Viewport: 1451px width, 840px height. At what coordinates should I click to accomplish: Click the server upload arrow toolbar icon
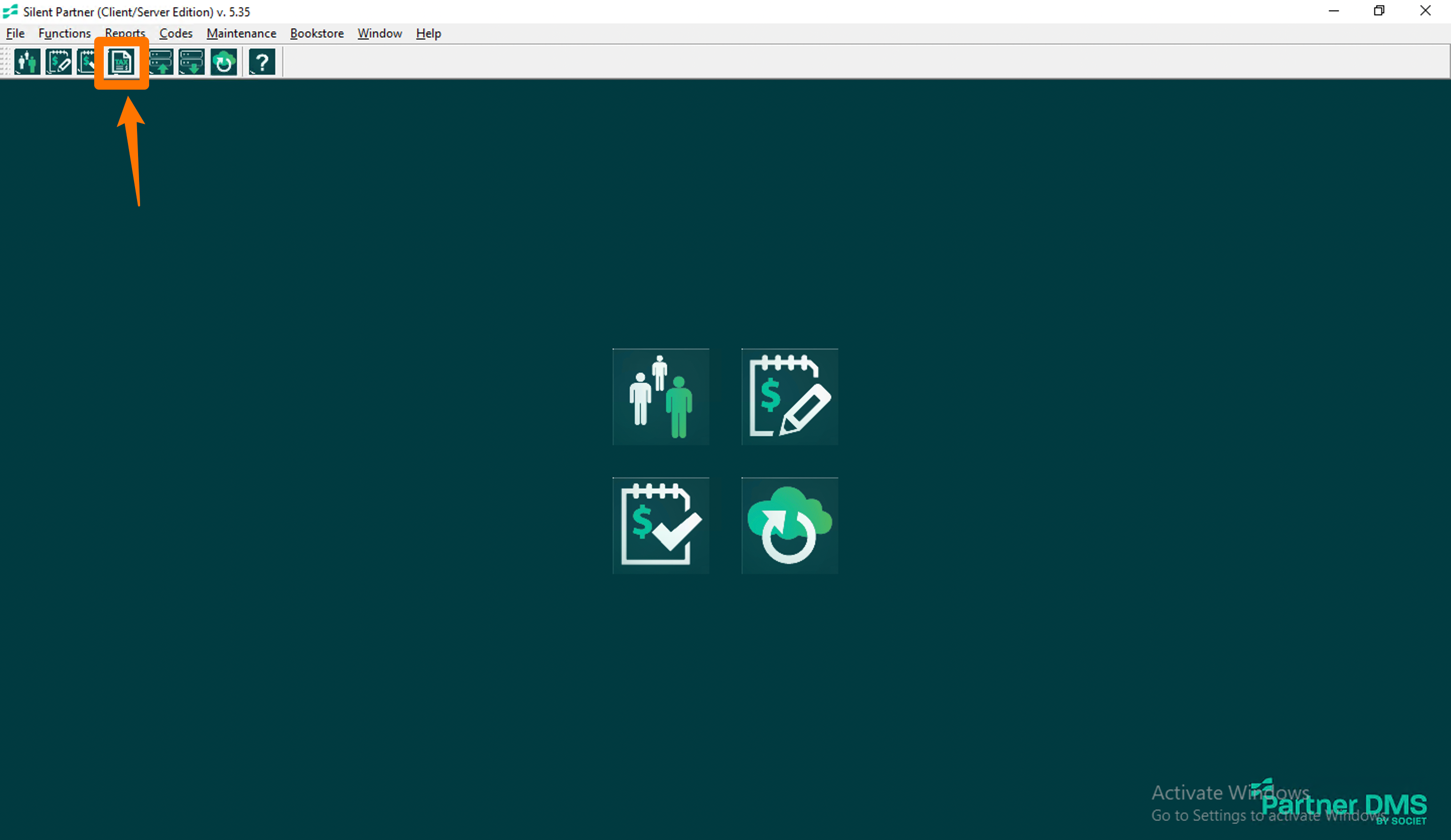click(161, 62)
